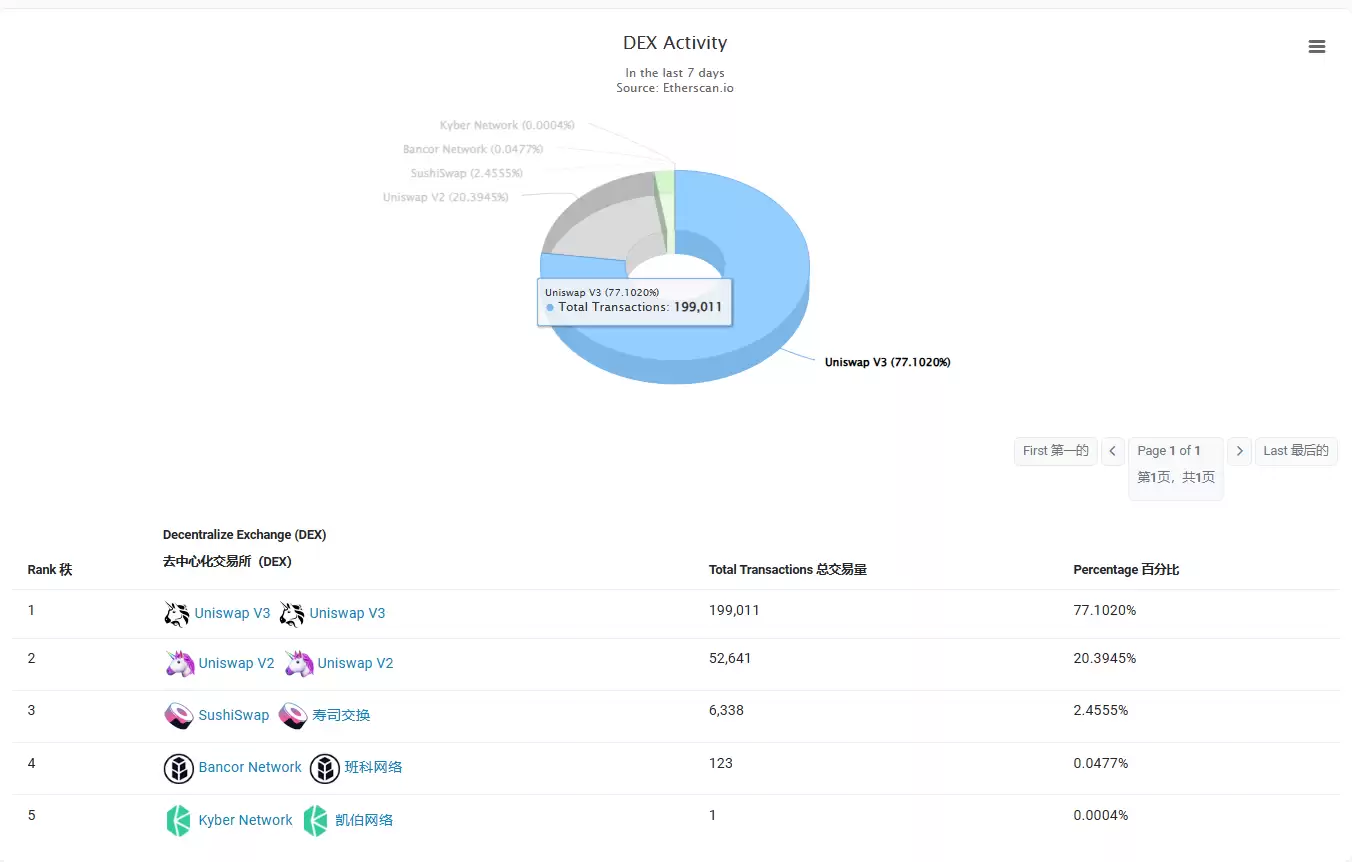Open the Kyber Network text link
The width and height of the screenshot is (1352, 862).
[246, 821]
